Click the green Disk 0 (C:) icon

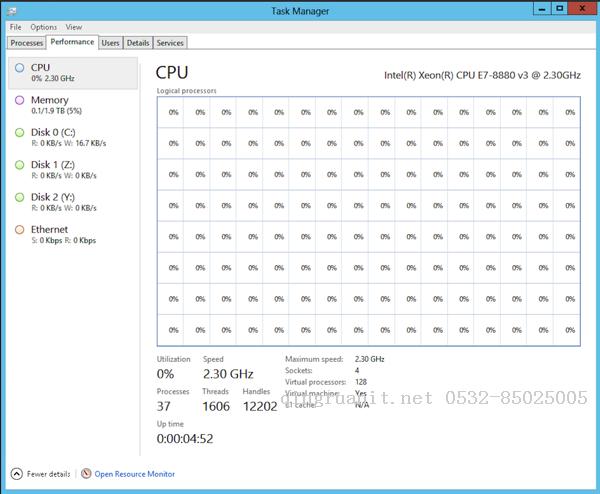point(20,132)
